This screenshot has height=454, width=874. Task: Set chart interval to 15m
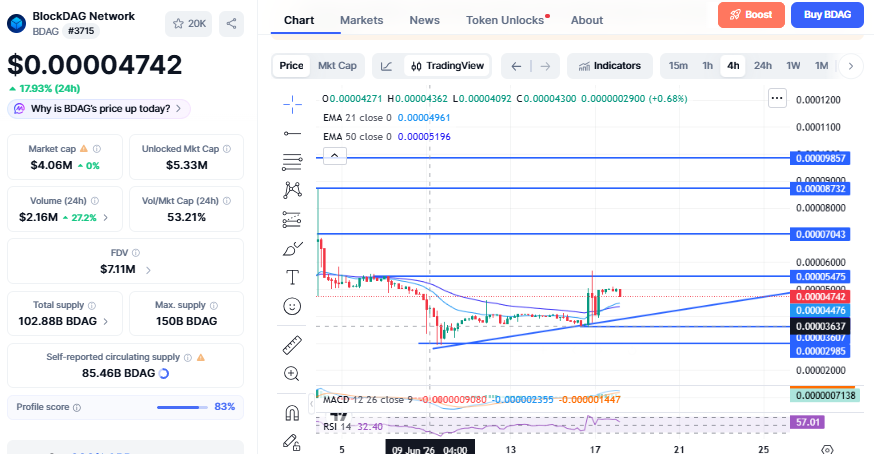[x=678, y=66]
